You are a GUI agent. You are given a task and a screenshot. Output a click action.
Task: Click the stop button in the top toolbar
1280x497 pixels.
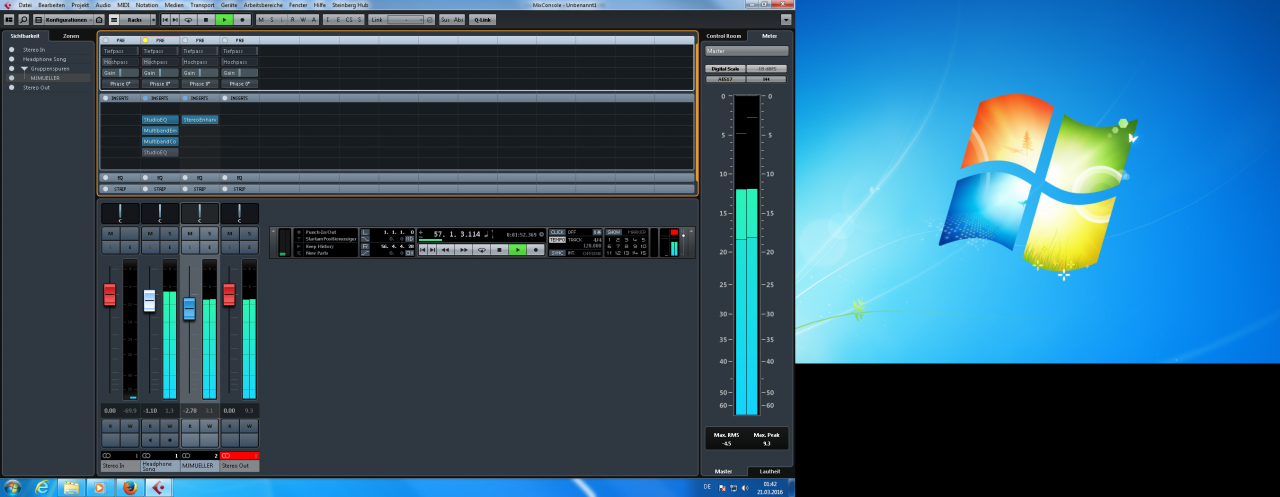(x=205, y=19)
